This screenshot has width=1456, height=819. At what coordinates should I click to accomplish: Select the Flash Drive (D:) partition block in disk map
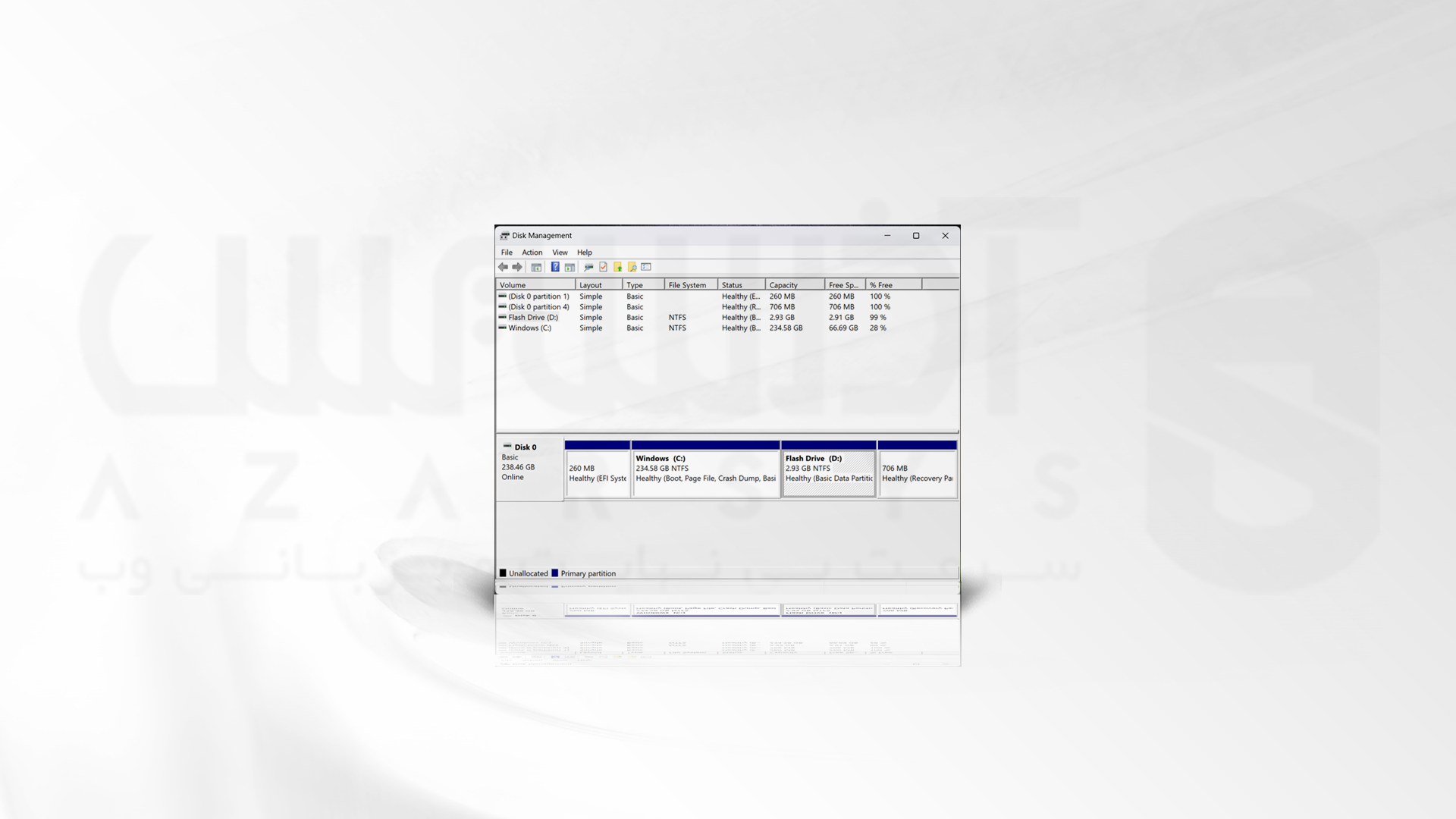click(829, 469)
